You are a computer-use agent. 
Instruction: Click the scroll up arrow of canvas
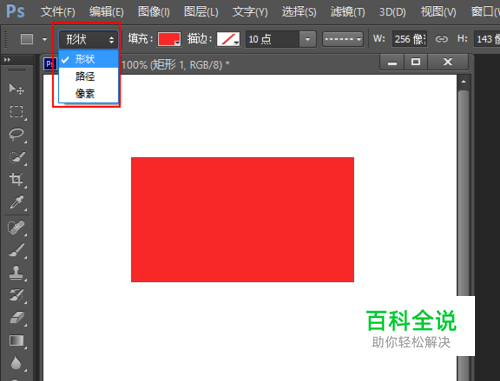[x=464, y=82]
